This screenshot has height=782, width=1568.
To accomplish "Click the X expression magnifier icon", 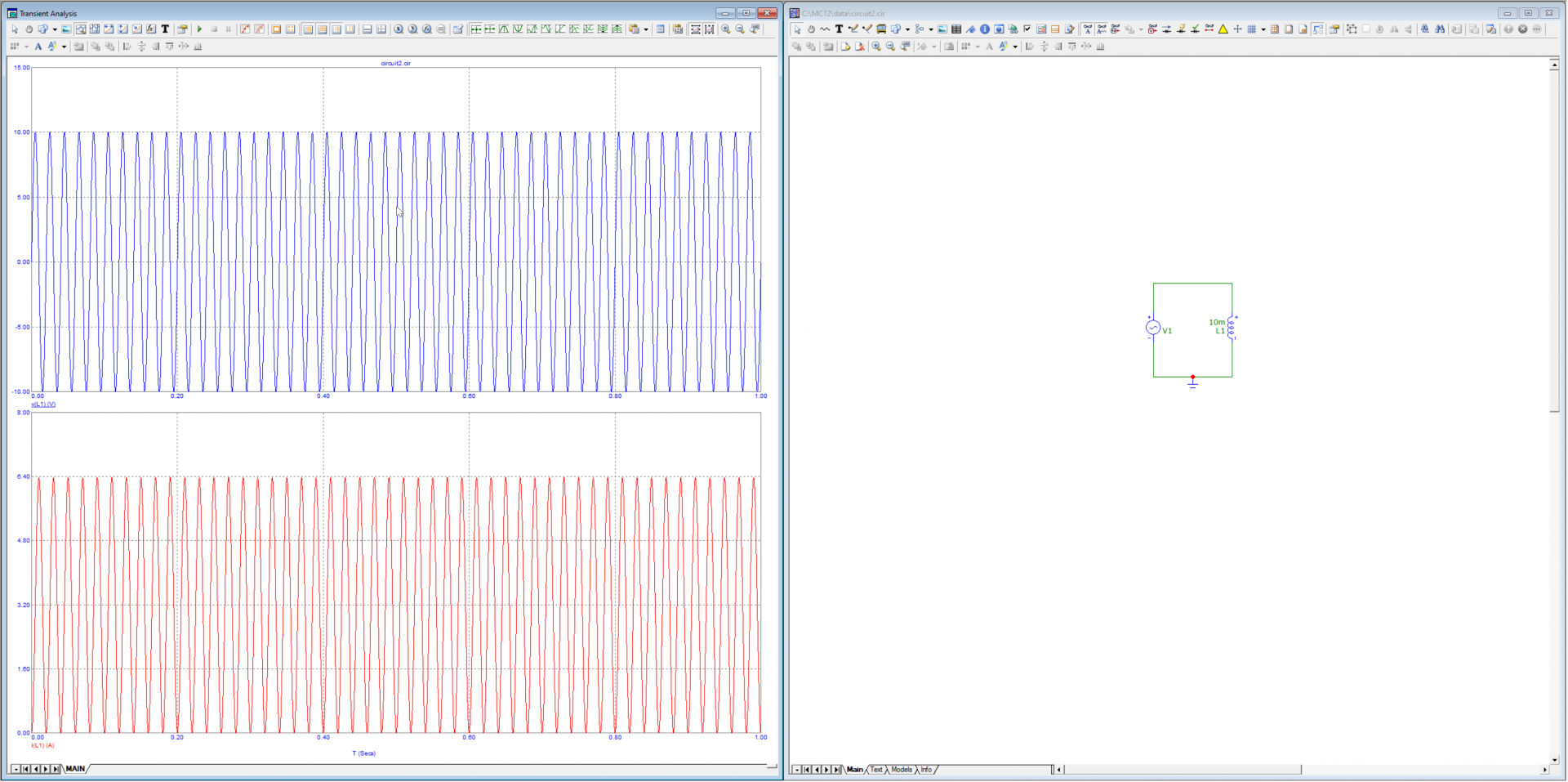I will pyautogui.click(x=399, y=29).
